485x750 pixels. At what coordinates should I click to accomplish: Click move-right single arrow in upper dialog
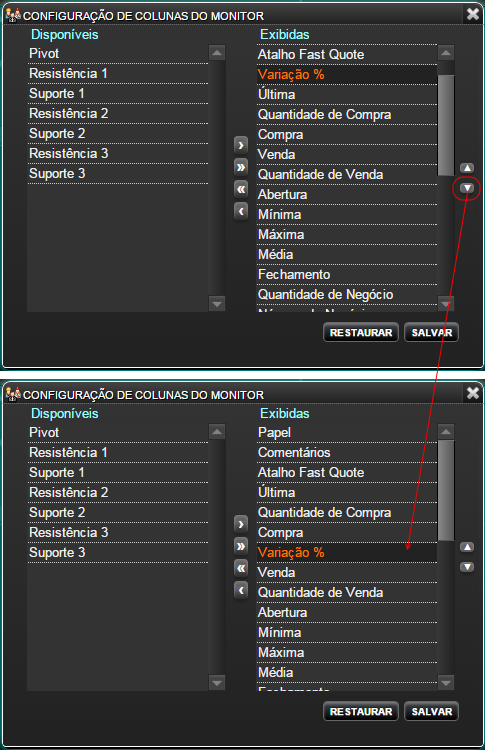click(241, 145)
